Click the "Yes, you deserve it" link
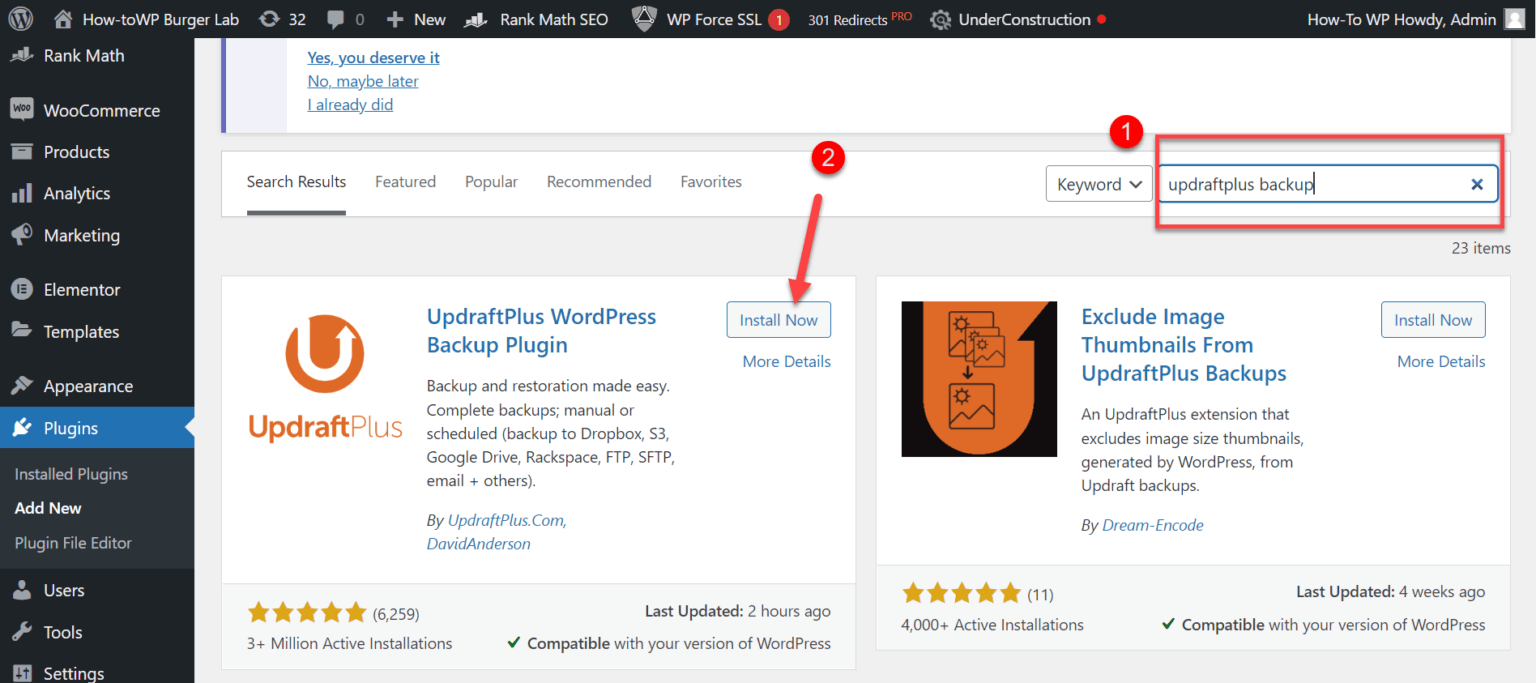The image size is (1536, 683). pos(373,57)
